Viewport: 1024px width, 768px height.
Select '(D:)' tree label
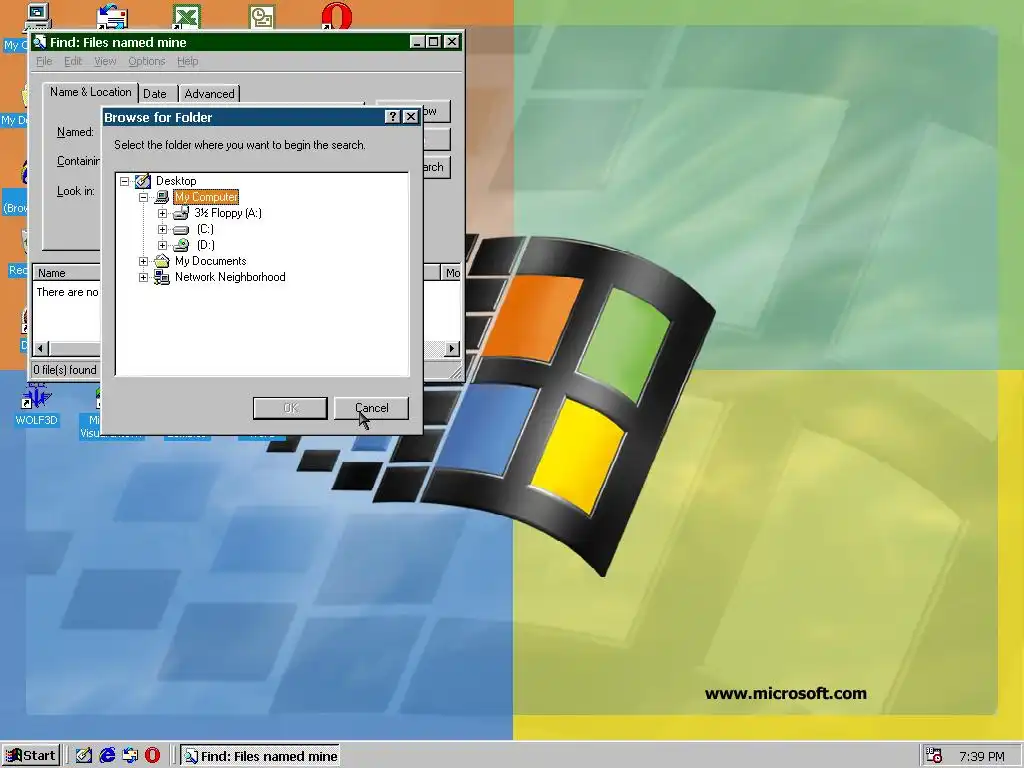click(x=205, y=245)
